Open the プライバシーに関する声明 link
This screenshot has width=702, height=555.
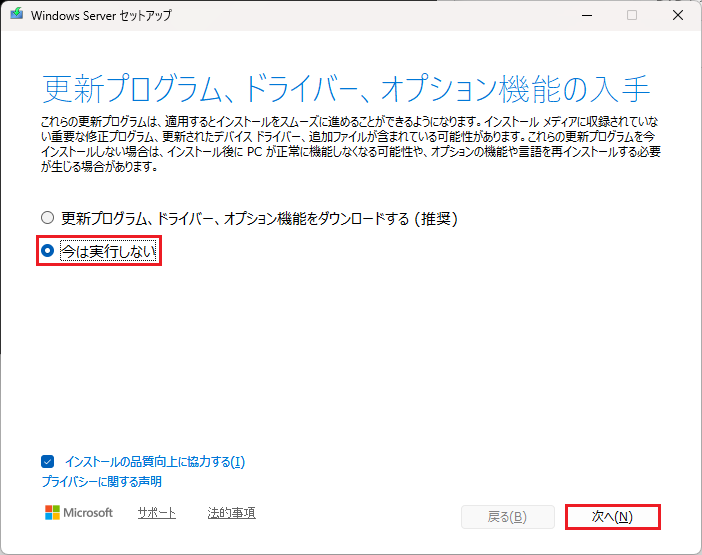[101, 482]
